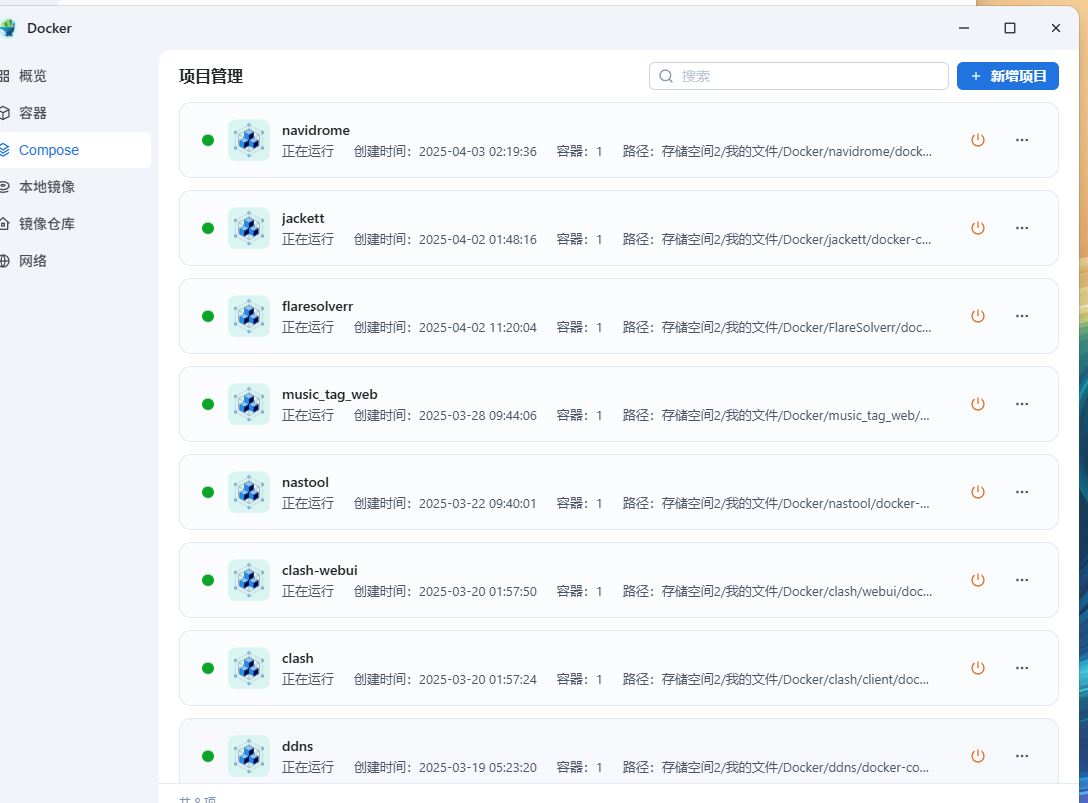Click the clash-webui project cube icon
Image resolution: width=1088 pixels, height=803 pixels.
coord(249,580)
